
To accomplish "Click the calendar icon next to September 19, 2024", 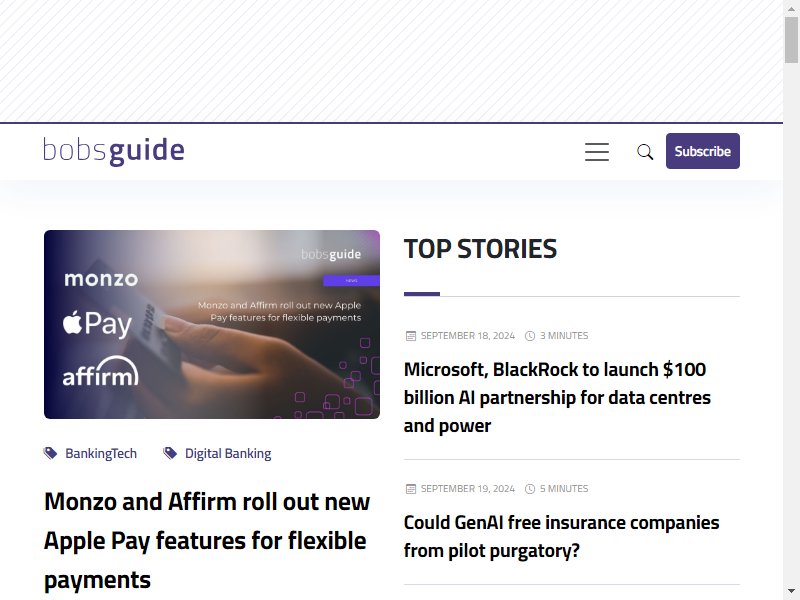I will click(x=411, y=489).
